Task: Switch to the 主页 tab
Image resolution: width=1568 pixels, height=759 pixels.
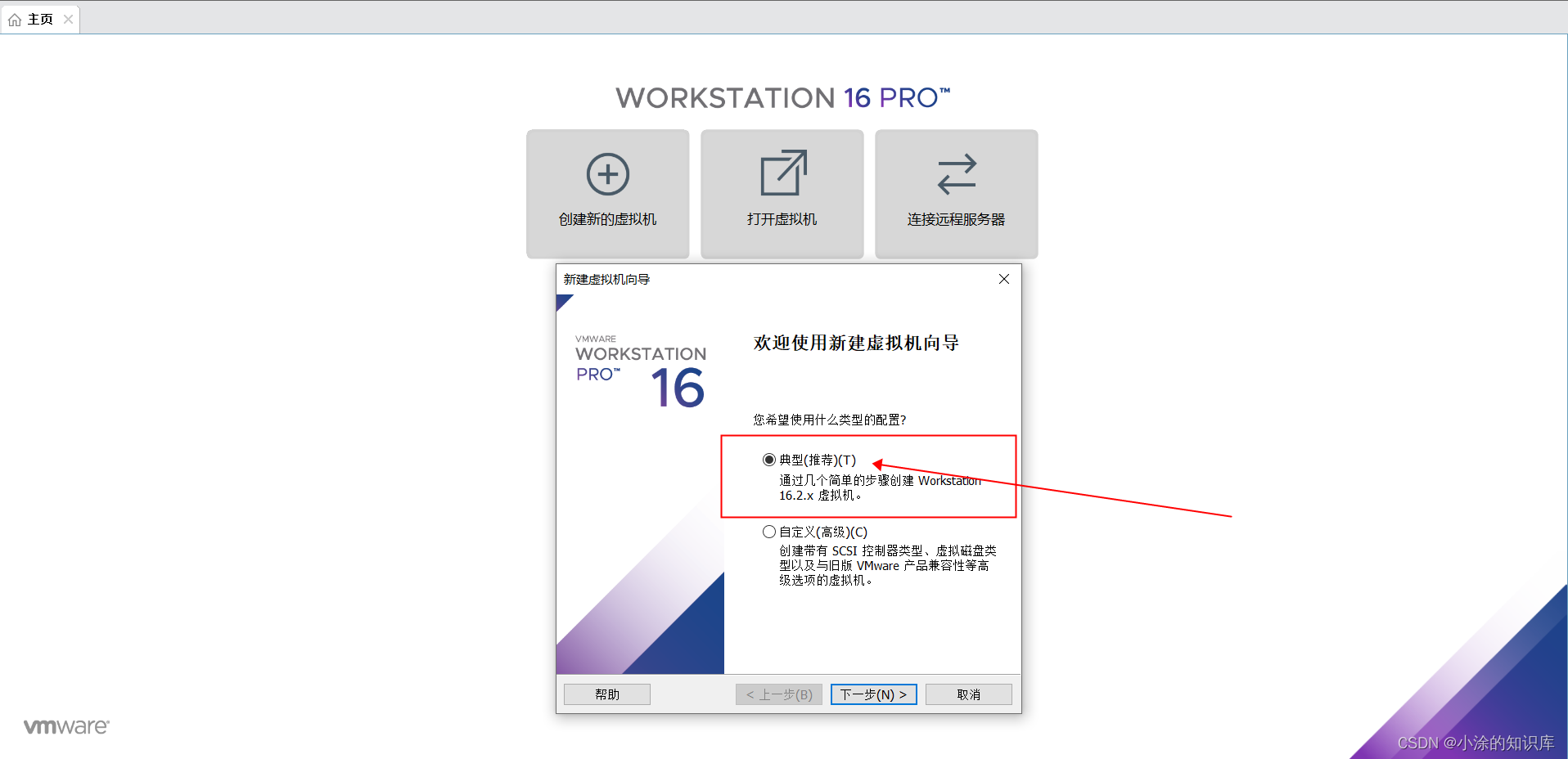Action: [x=40, y=19]
